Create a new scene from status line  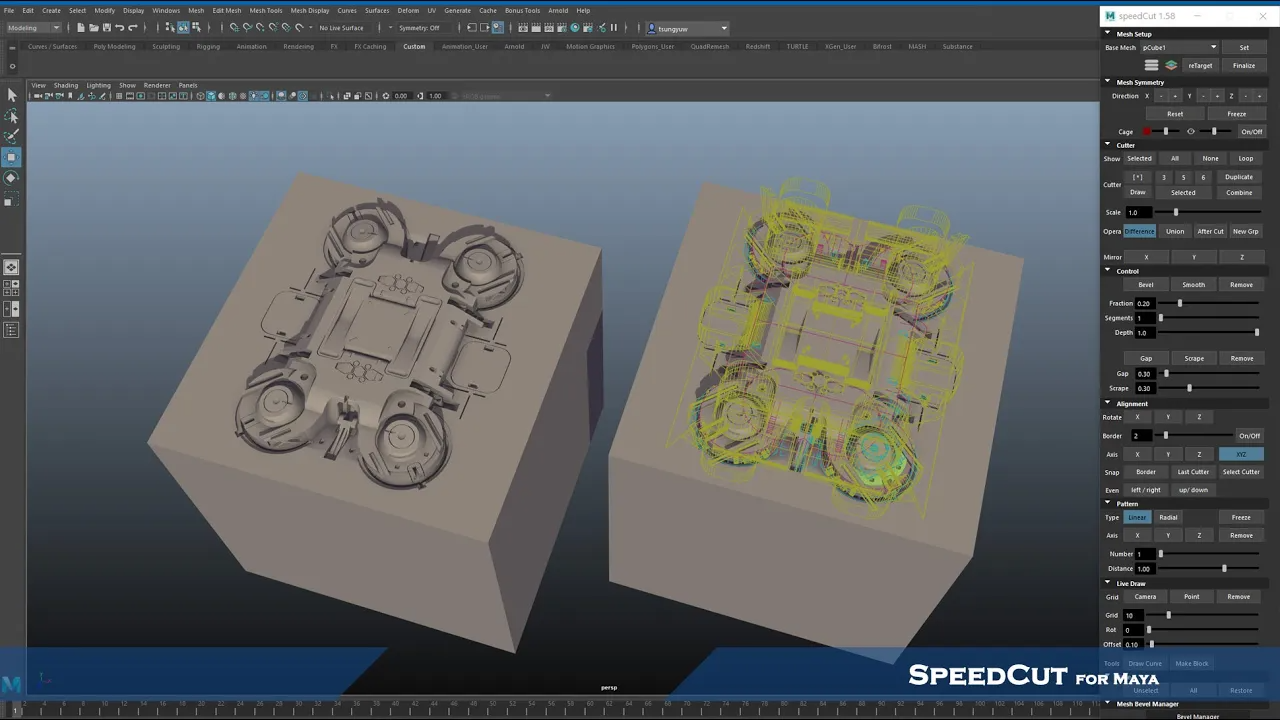click(x=81, y=28)
